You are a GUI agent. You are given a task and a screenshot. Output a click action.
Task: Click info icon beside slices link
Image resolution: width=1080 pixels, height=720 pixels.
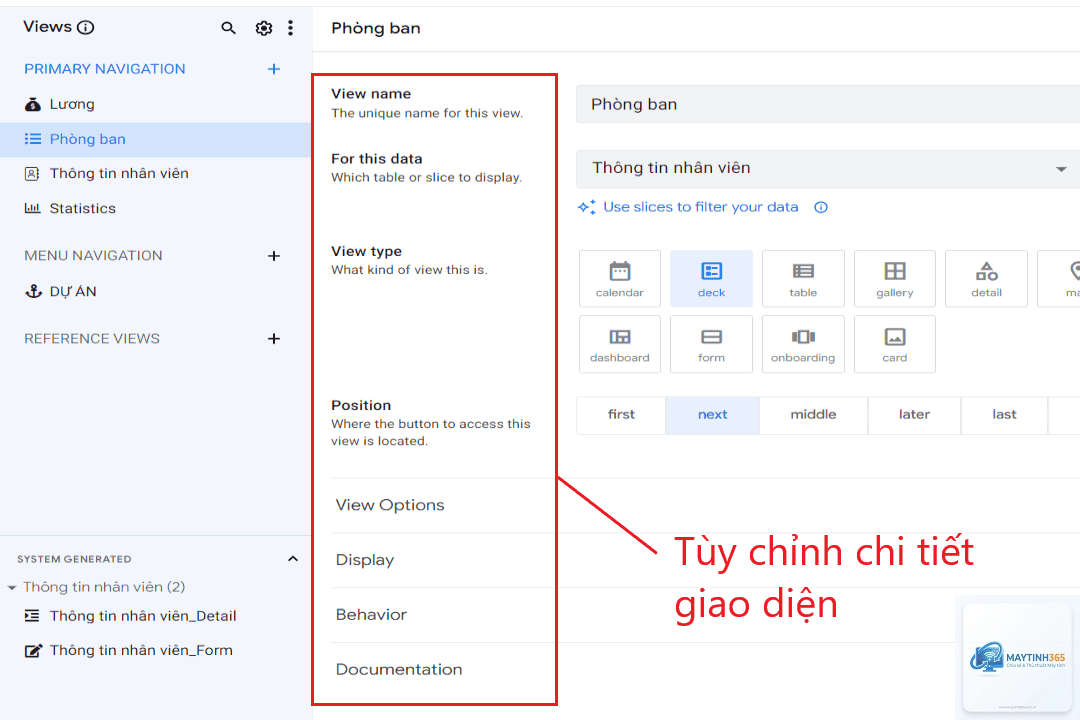click(821, 207)
